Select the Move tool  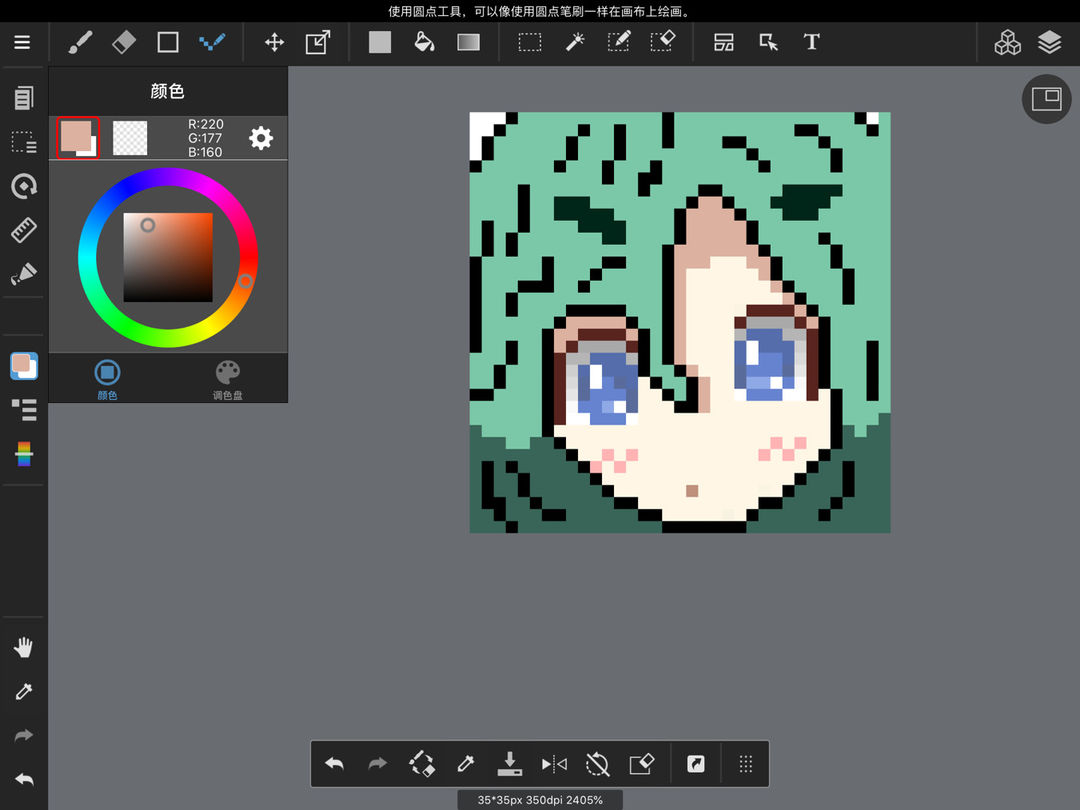tap(274, 42)
